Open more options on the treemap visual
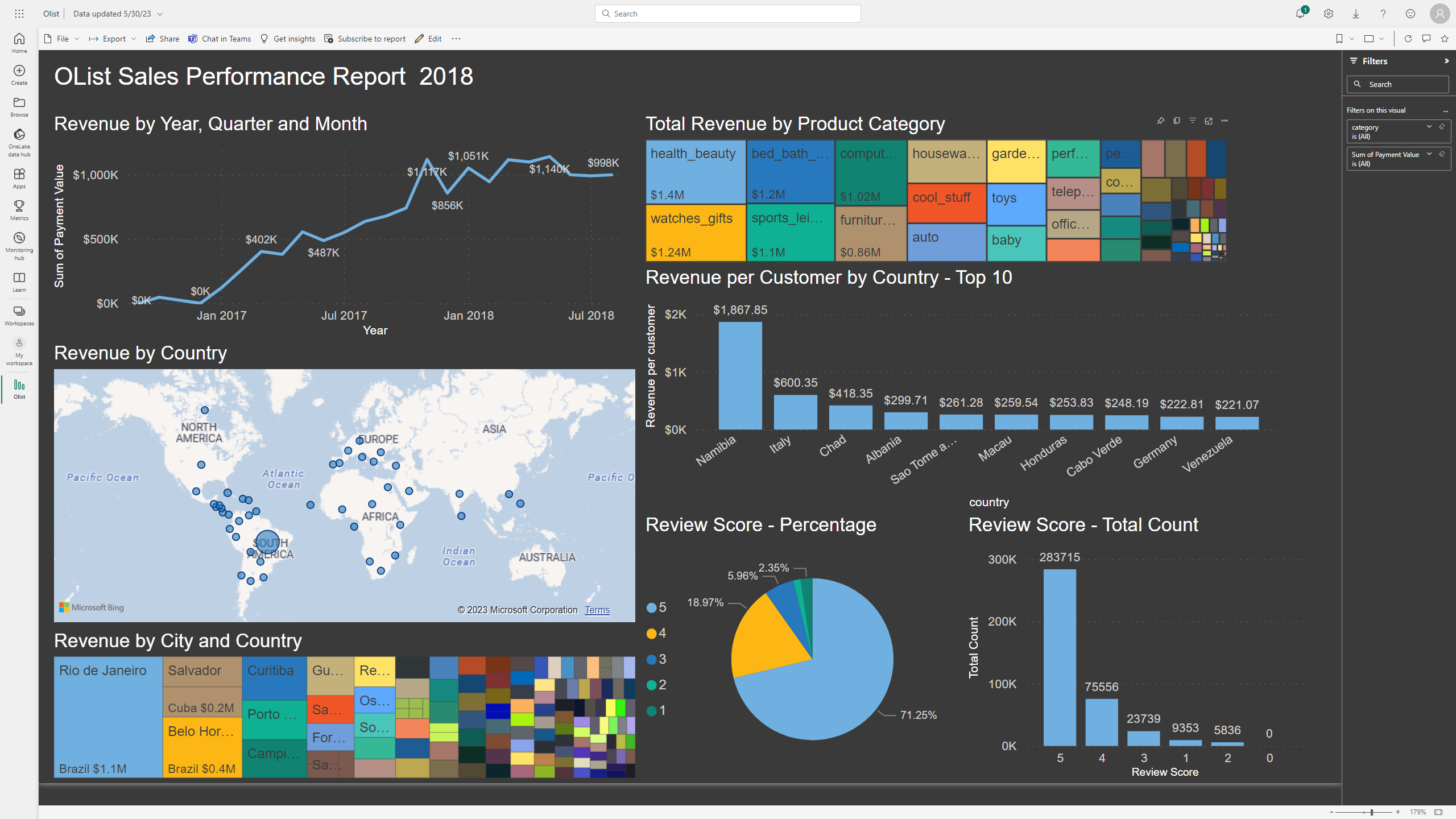Image resolution: width=1456 pixels, height=819 pixels. point(1225,121)
